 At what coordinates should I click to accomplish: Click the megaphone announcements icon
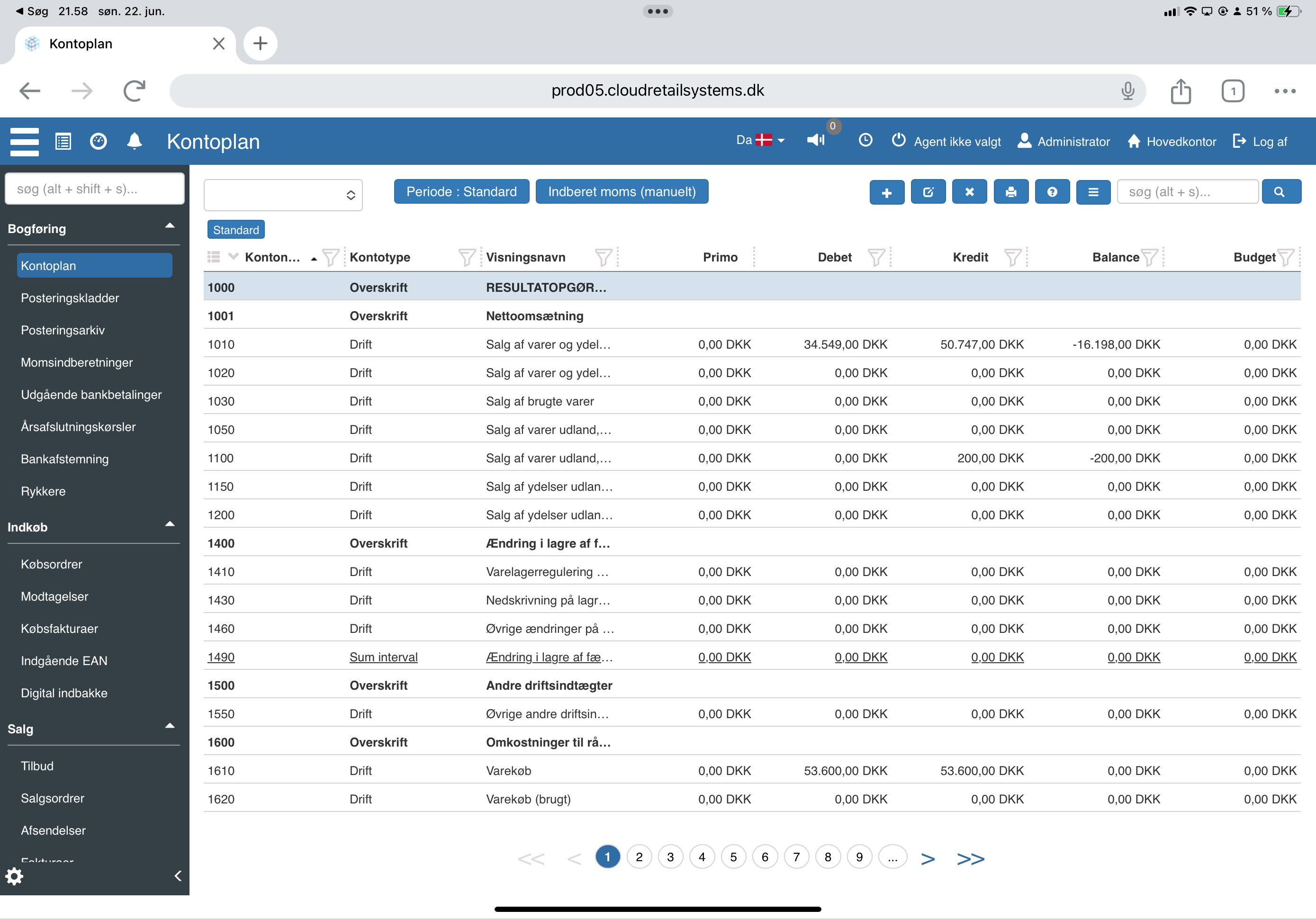815,140
